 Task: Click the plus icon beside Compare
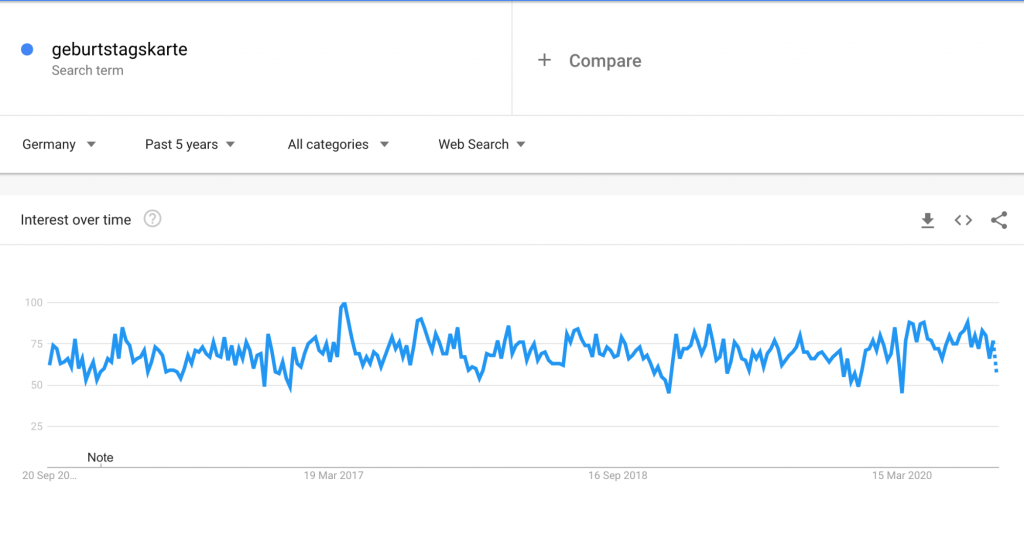pyautogui.click(x=544, y=60)
